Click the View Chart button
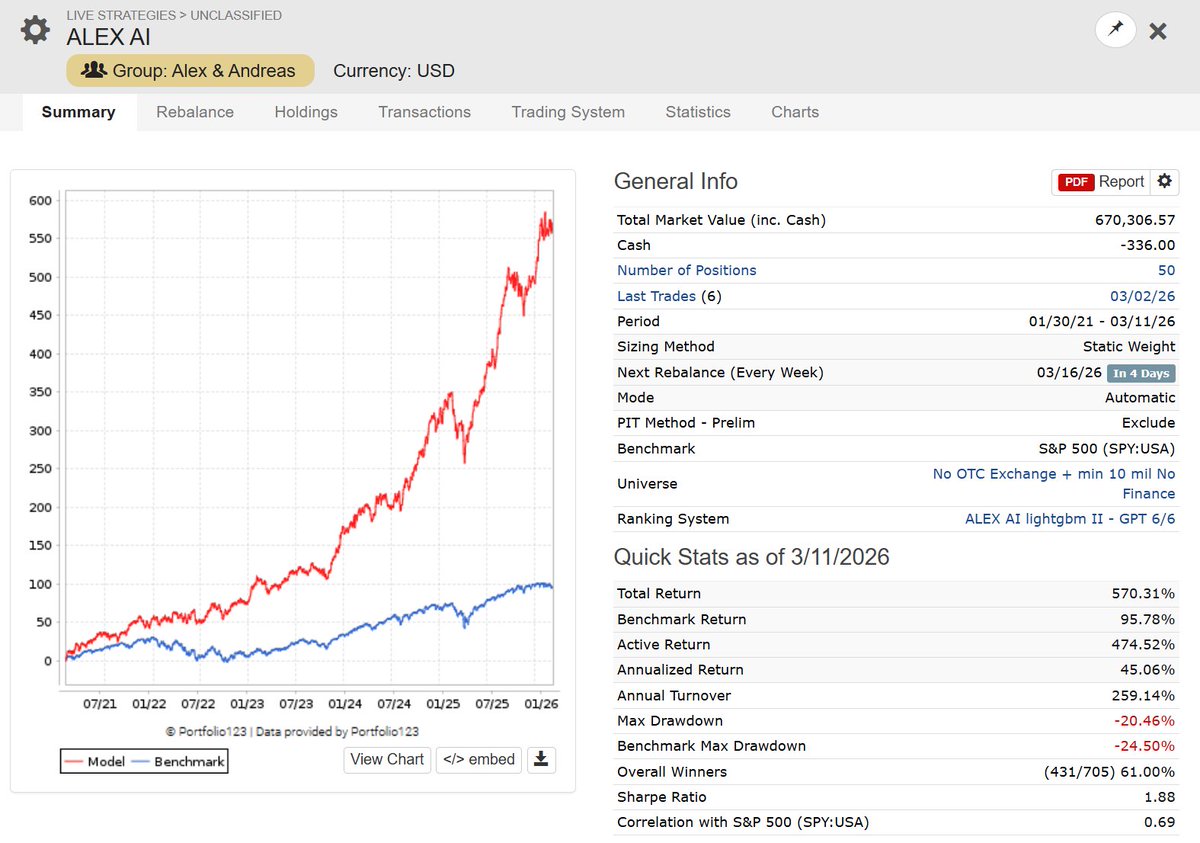This screenshot has height=843, width=1200. pos(387,759)
